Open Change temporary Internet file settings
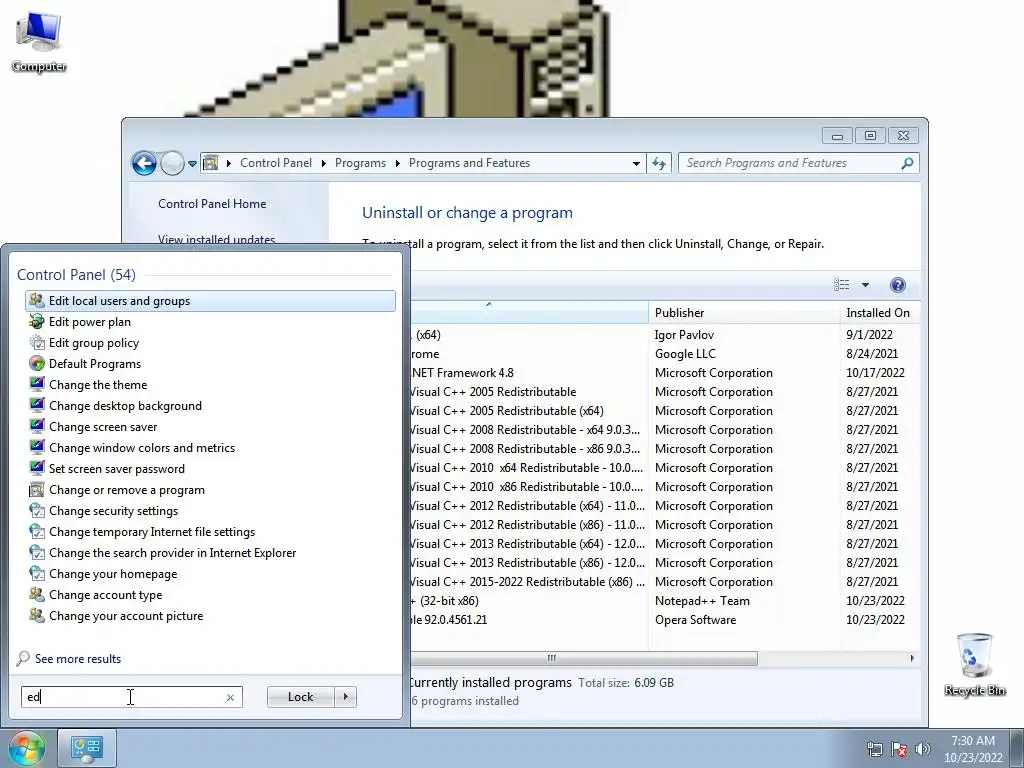The width and height of the screenshot is (1024, 768). click(x=210, y=532)
